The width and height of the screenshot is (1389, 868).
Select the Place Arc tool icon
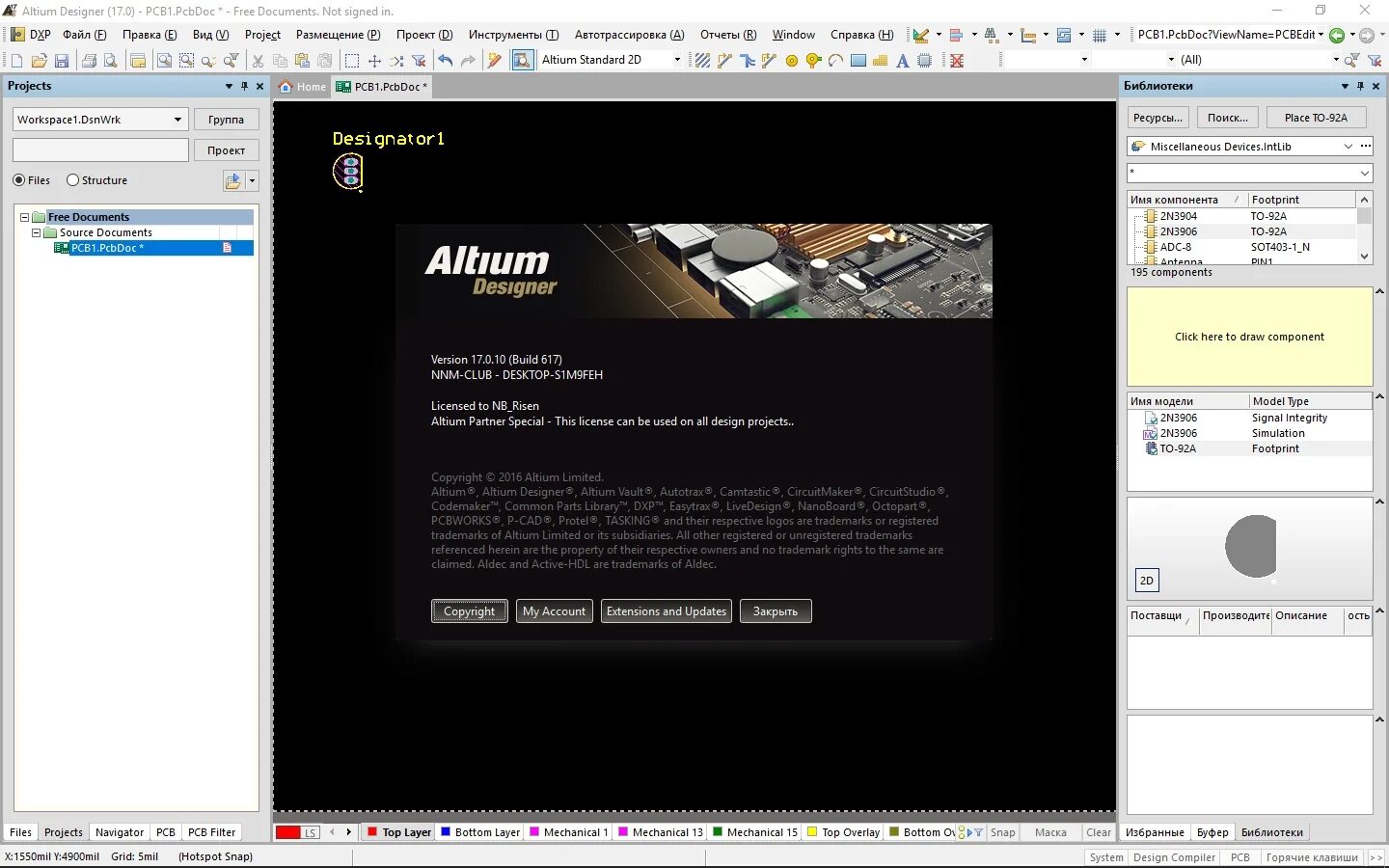(x=836, y=61)
